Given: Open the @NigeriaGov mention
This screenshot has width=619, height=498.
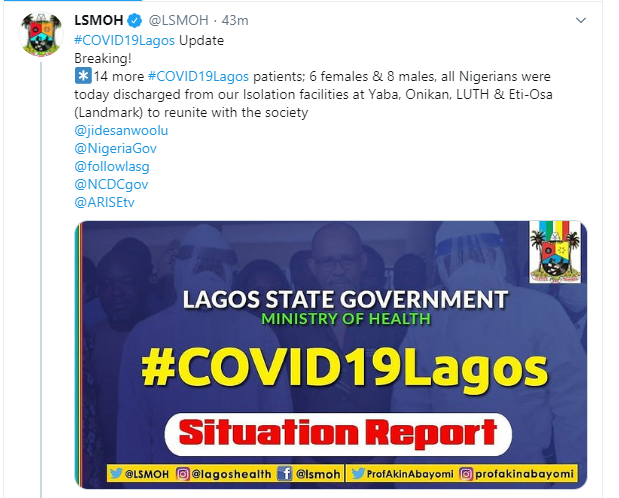Looking at the screenshot, I should [115, 148].
